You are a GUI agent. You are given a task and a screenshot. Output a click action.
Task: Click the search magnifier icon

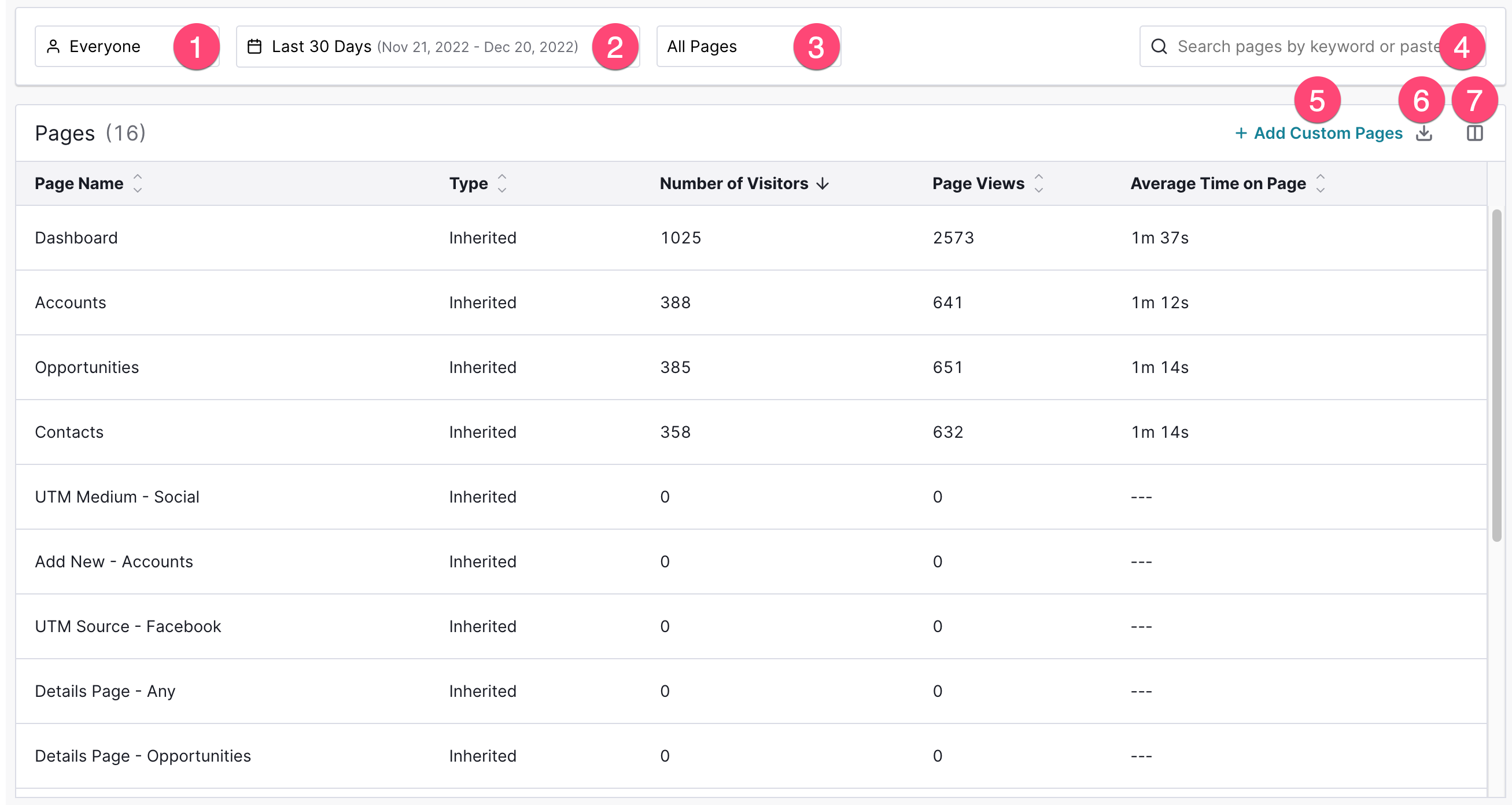point(1159,46)
